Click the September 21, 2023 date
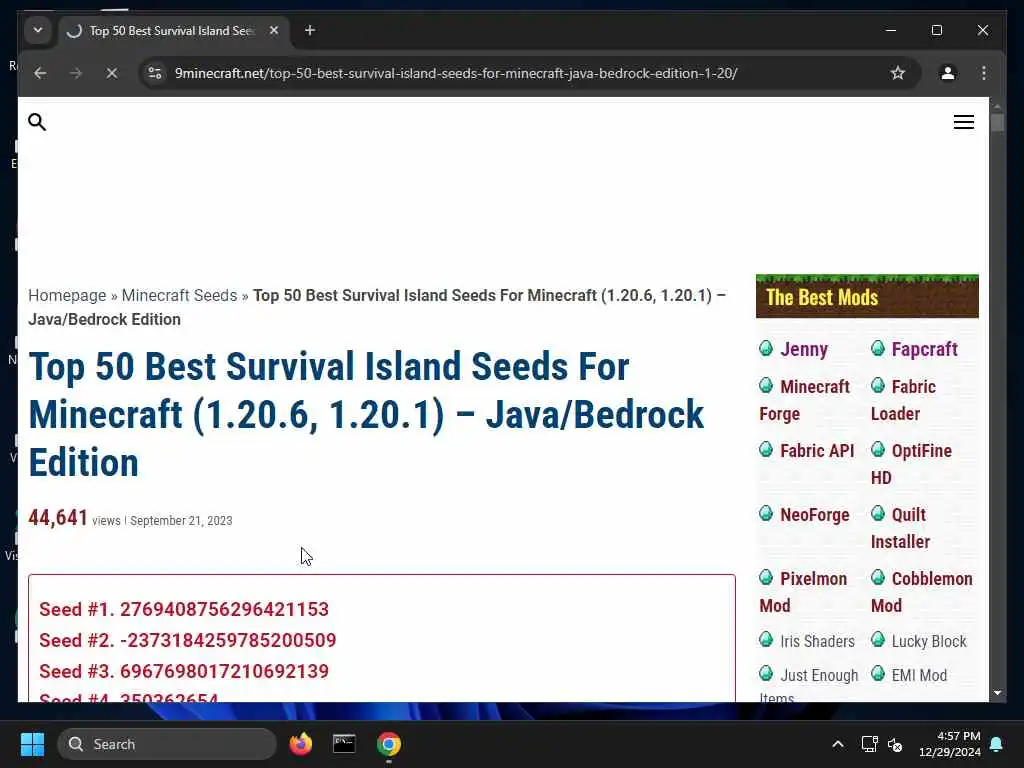Screen dimensions: 1024x768 click(181, 520)
